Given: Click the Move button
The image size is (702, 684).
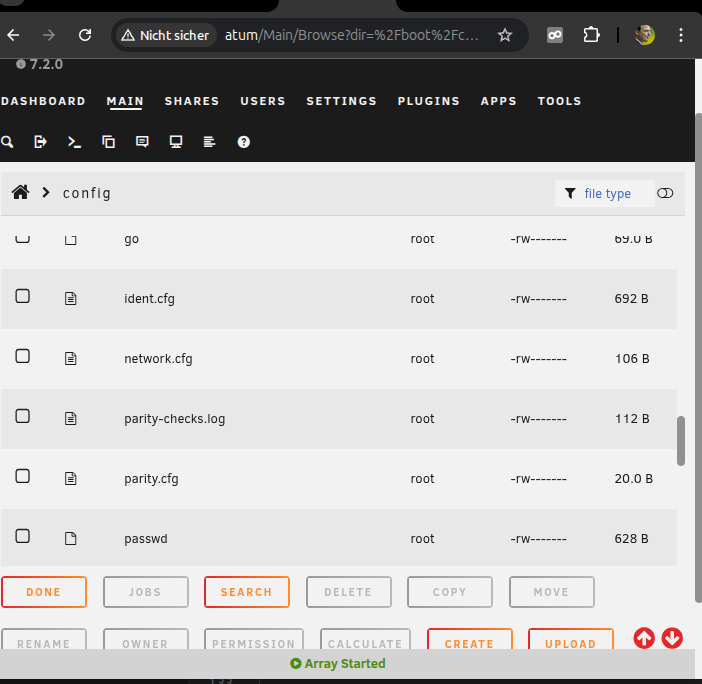Looking at the screenshot, I should [x=552, y=592].
